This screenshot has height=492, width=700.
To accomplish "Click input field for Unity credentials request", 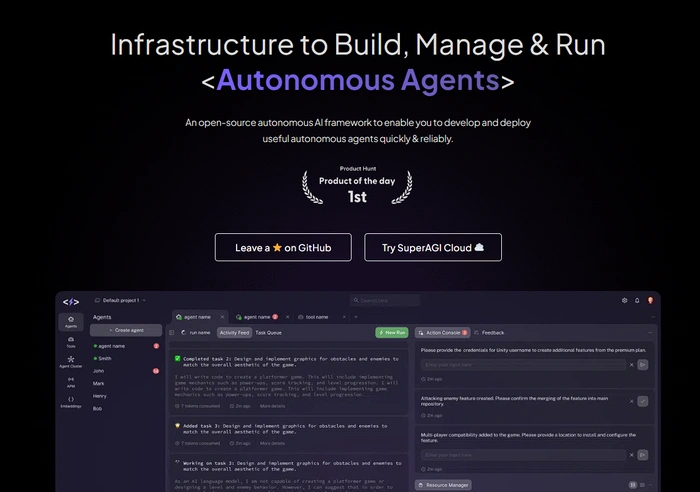I will point(523,365).
